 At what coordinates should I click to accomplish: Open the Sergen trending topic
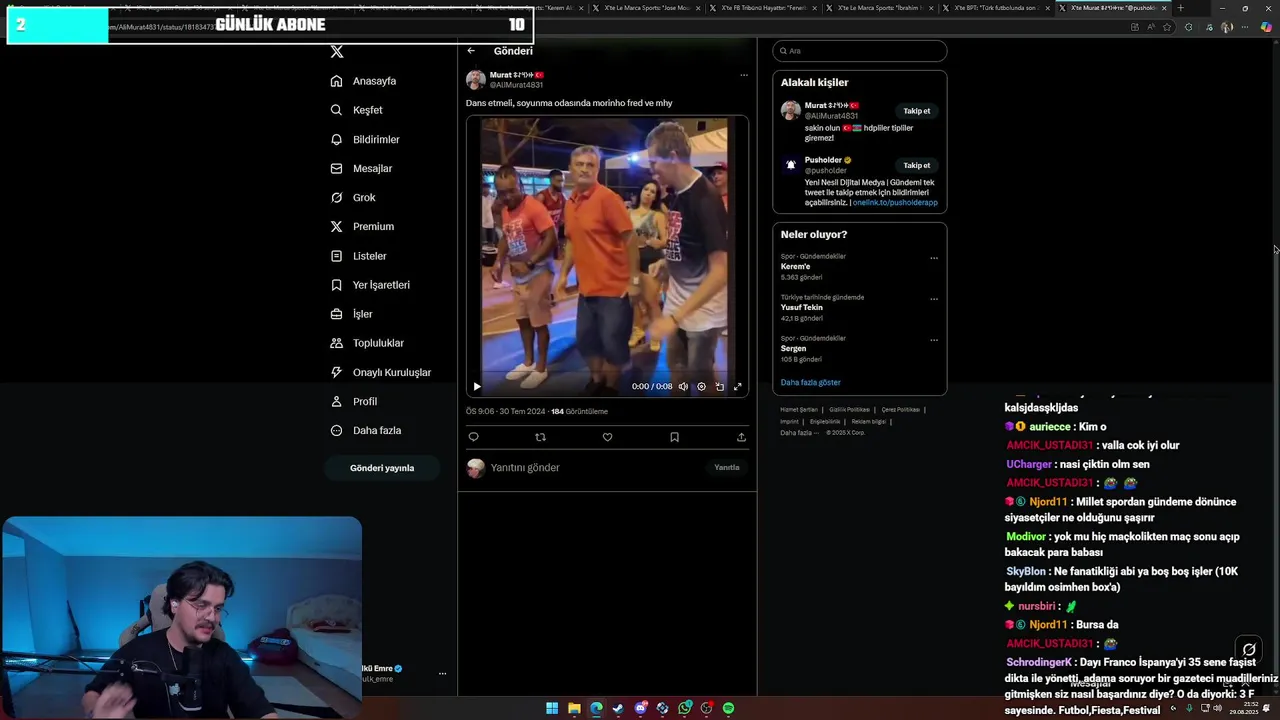click(x=793, y=349)
